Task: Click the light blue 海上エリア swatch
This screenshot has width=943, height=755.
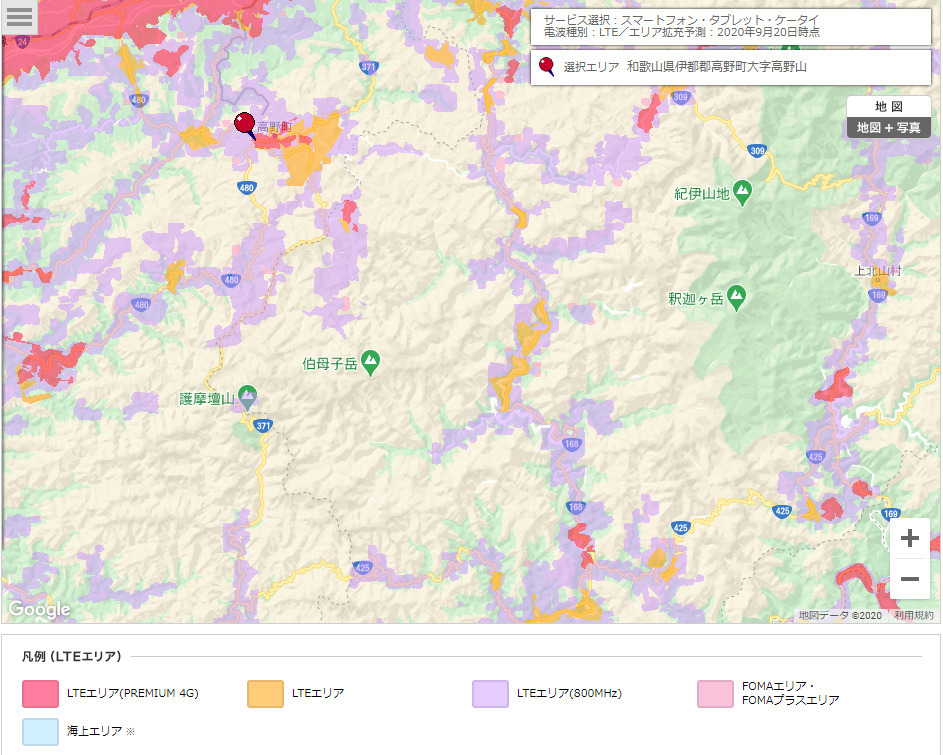Action: point(40,731)
